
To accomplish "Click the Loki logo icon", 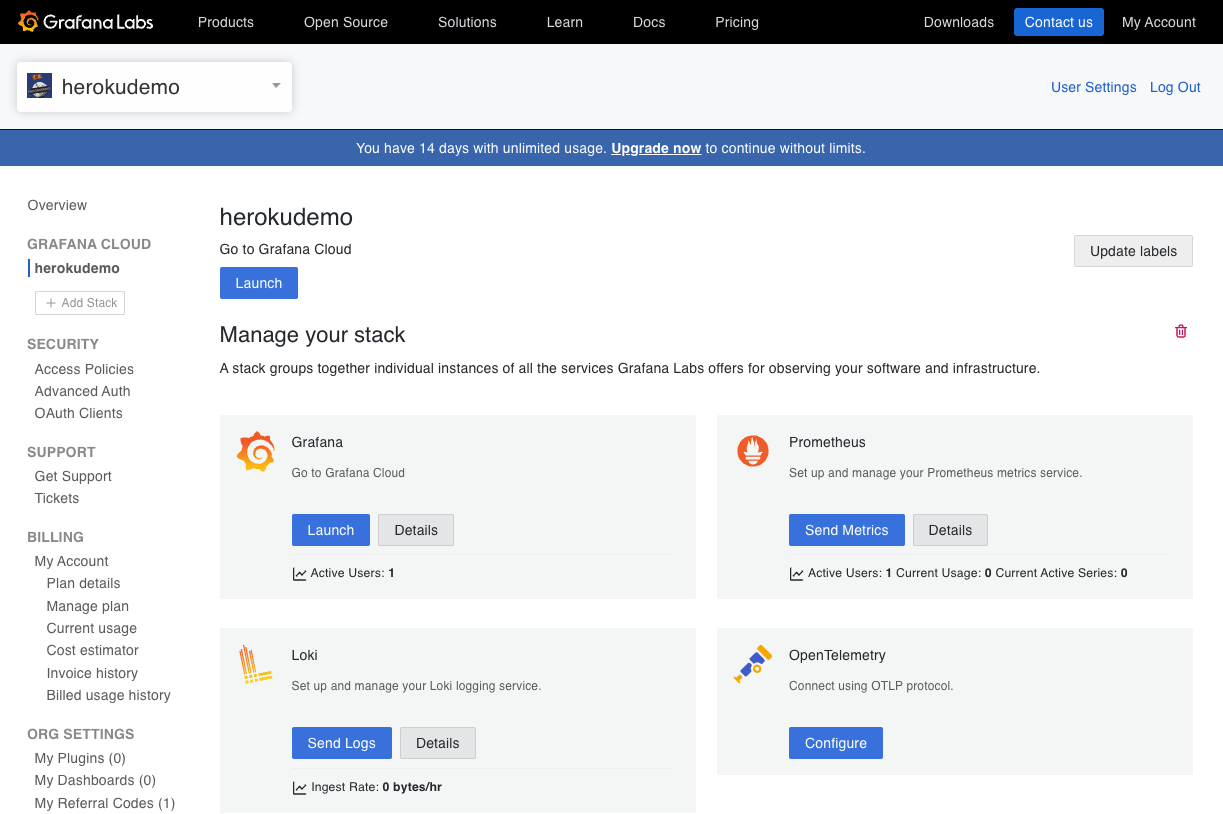I will [256, 665].
